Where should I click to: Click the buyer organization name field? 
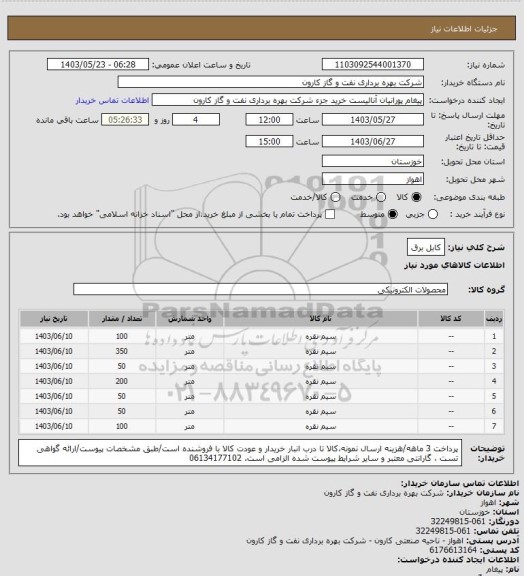[270, 82]
